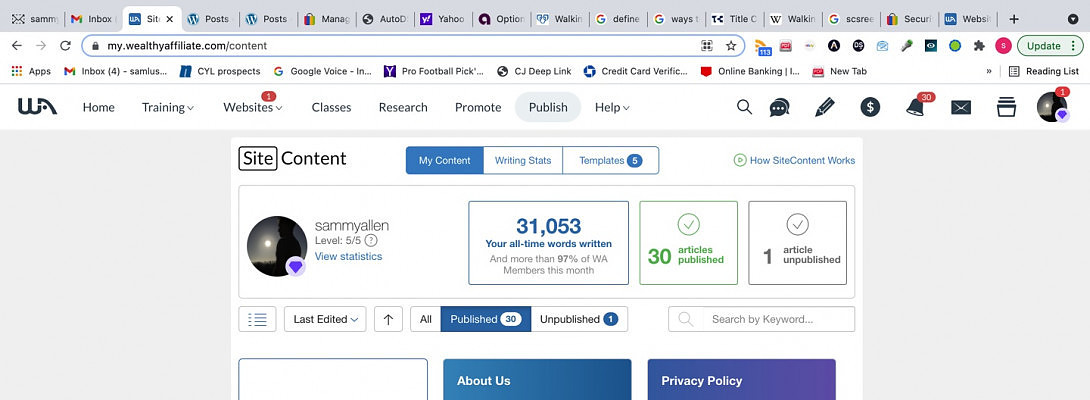Screen dimensions: 1090x400
Task: Expand the Training menu
Action: tap(168, 108)
